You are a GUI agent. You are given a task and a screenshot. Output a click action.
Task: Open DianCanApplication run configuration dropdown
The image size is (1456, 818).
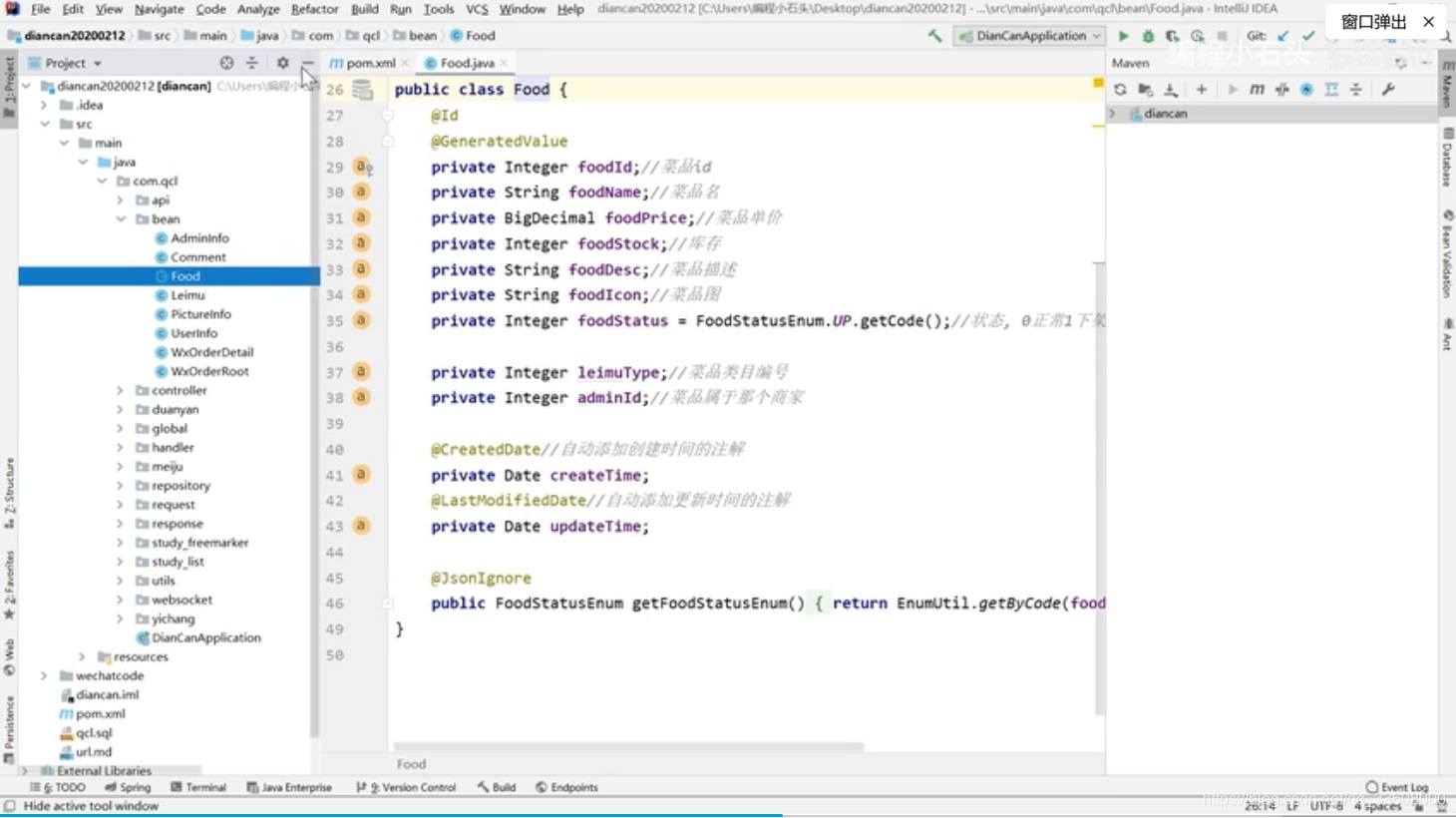click(1030, 36)
